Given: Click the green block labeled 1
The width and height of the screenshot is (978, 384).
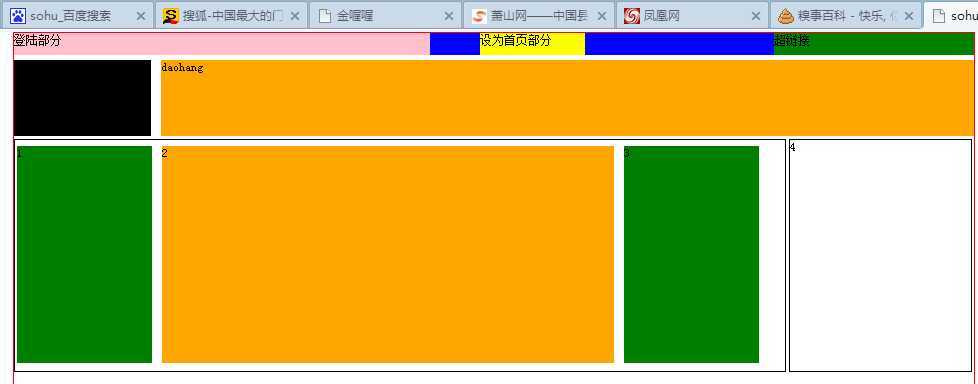Looking at the screenshot, I should pos(84,254).
